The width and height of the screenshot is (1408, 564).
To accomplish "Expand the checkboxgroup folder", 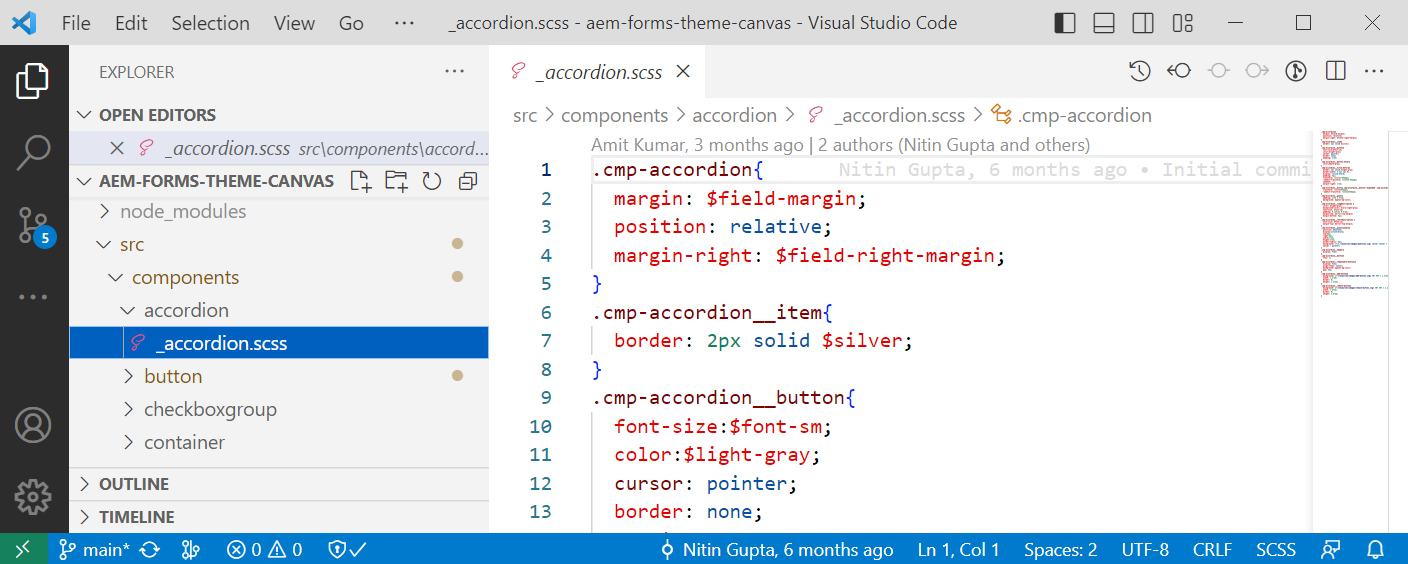I will click(x=210, y=410).
